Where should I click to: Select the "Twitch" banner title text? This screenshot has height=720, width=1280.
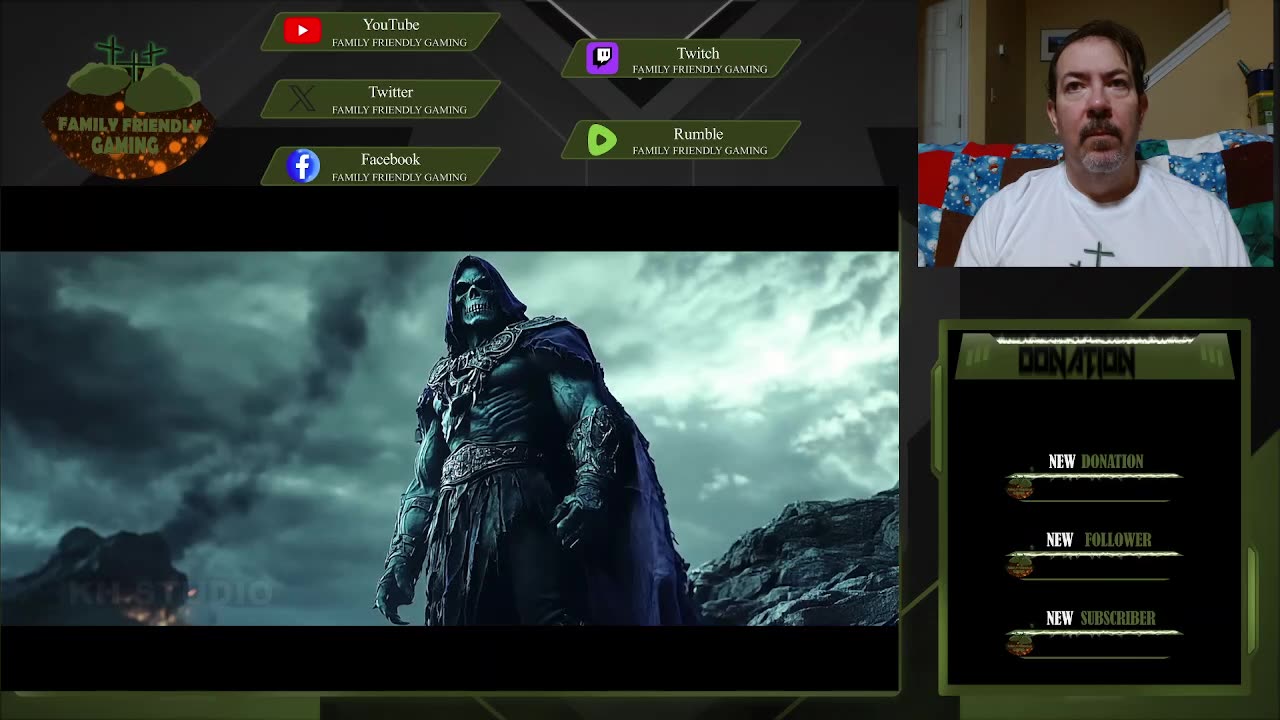click(x=698, y=53)
